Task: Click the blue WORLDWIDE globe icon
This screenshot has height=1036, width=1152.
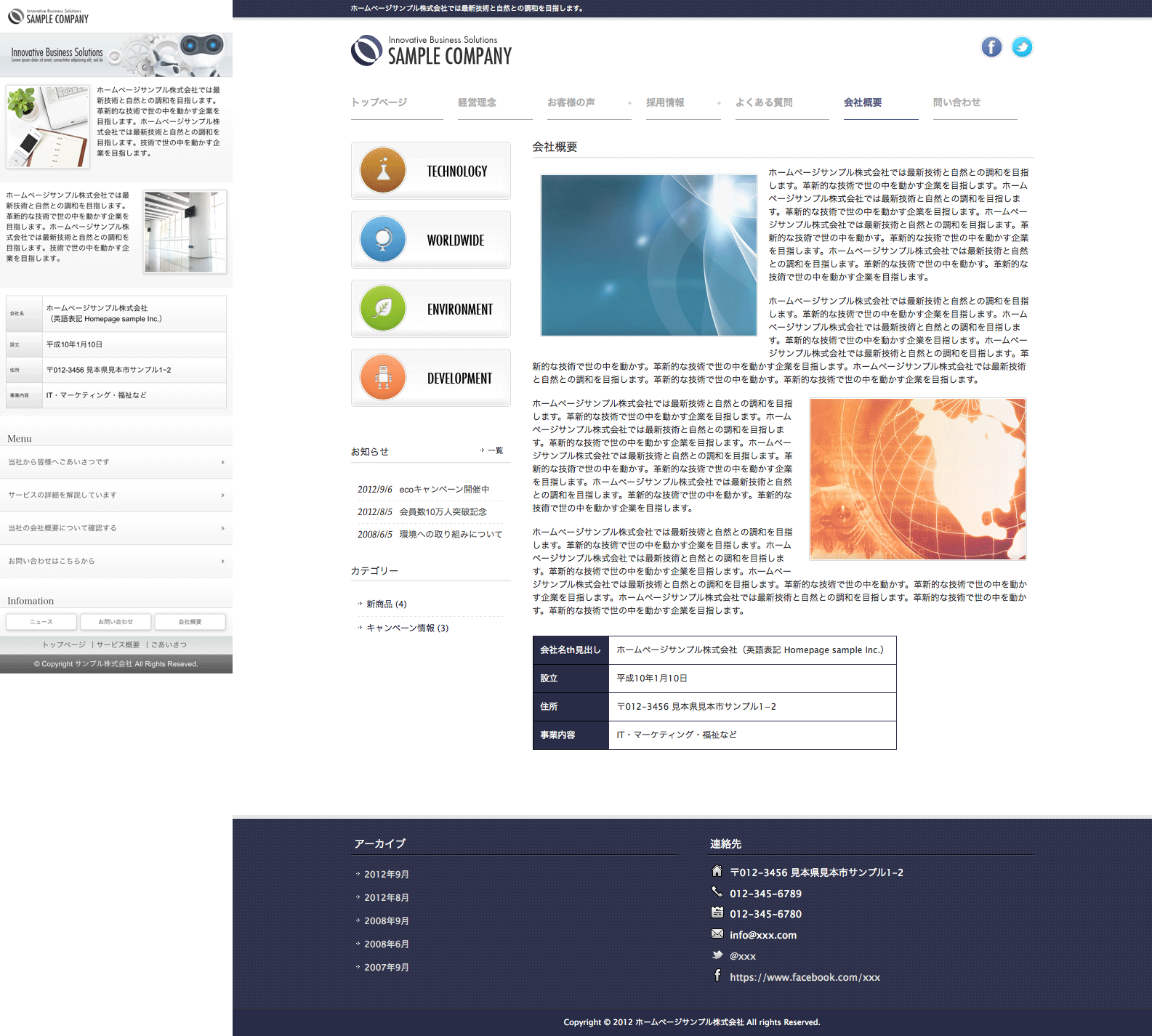Action: [x=383, y=240]
